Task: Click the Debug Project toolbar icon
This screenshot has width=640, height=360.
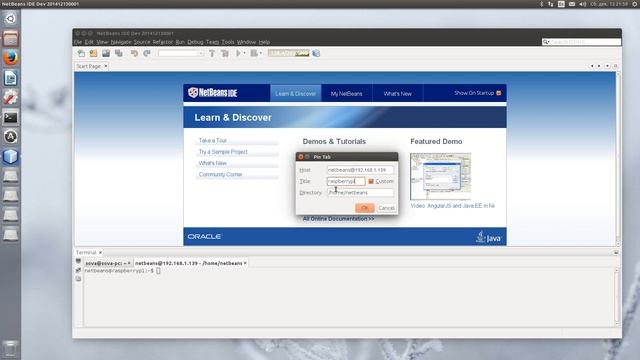Action: click(x=254, y=53)
